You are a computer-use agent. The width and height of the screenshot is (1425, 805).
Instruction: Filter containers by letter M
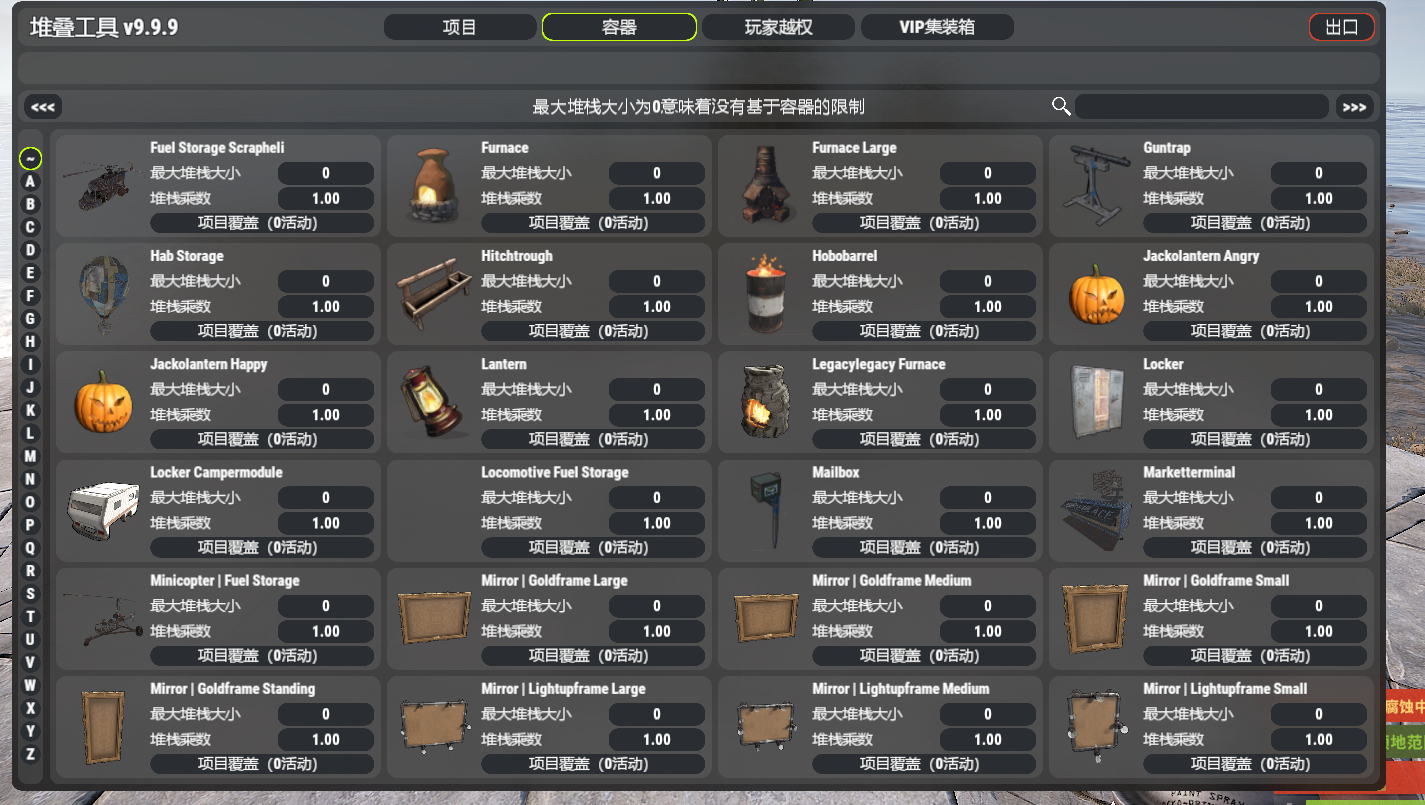click(x=31, y=456)
